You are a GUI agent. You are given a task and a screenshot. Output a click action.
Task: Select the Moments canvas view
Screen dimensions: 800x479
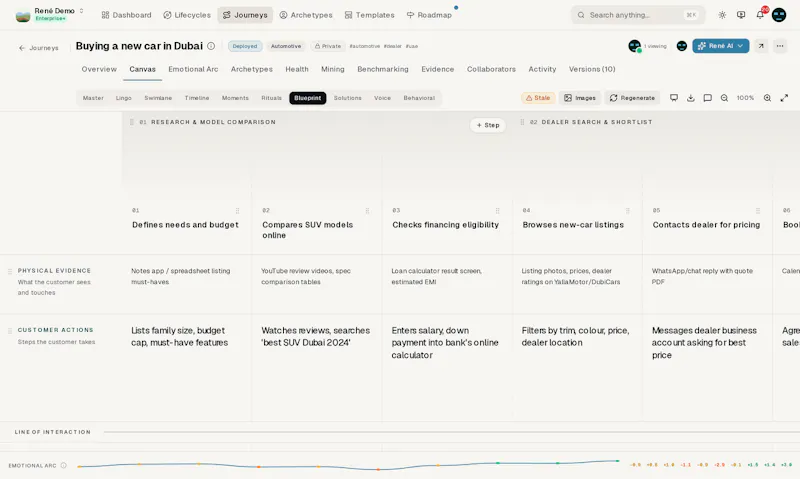[235, 98]
